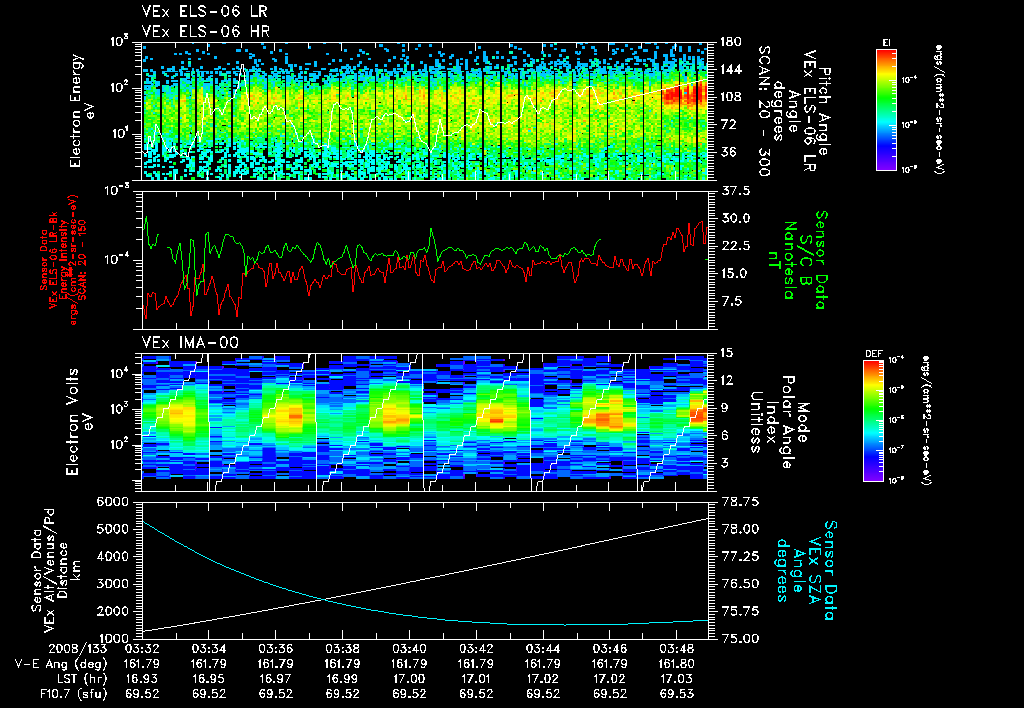Click the 03:34 time tick label
This screenshot has height=708, width=1024.
[x=208, y=649]
